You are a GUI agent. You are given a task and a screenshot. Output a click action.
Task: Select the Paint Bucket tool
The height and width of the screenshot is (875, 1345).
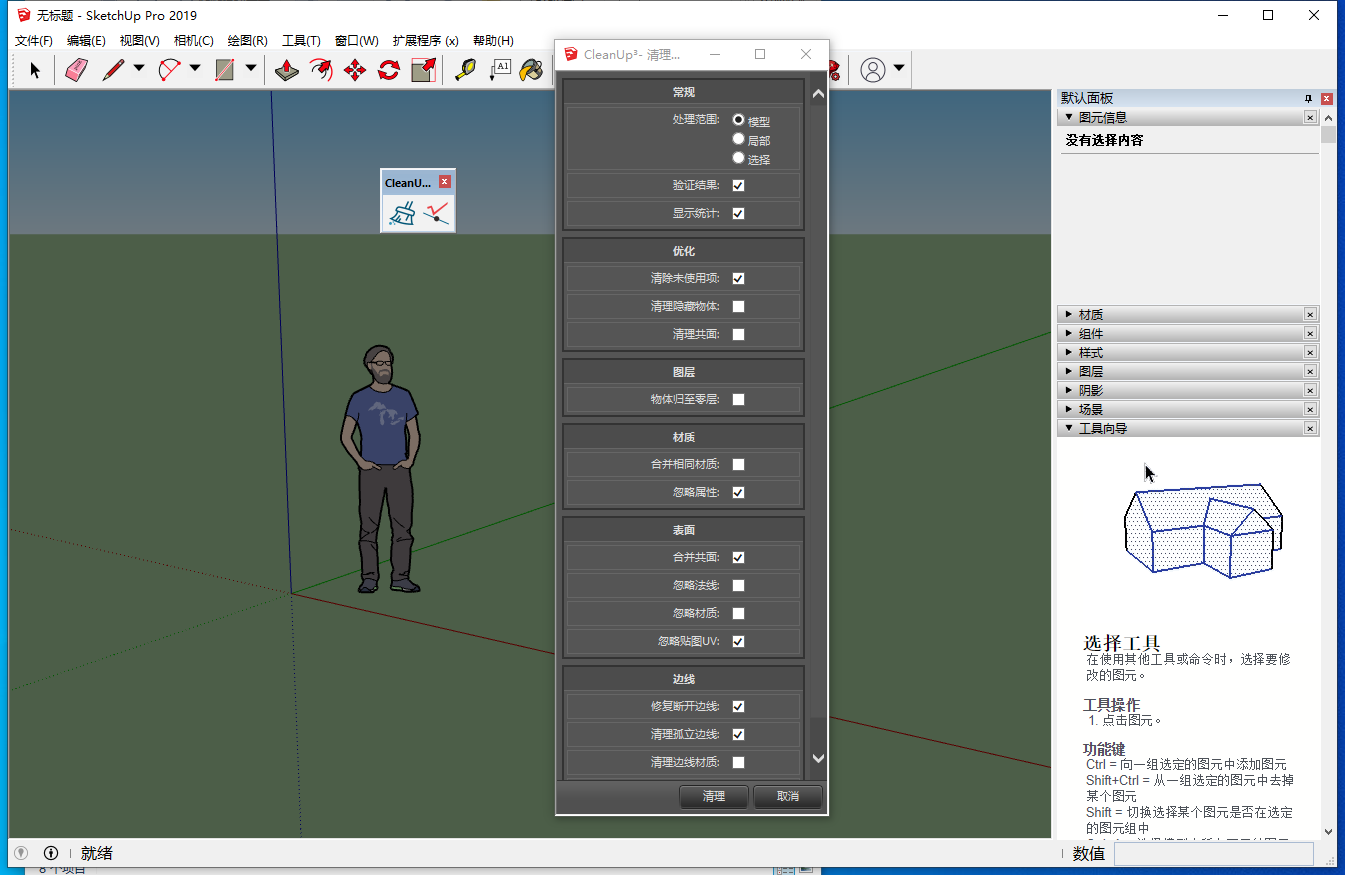(x=531, y=70)
